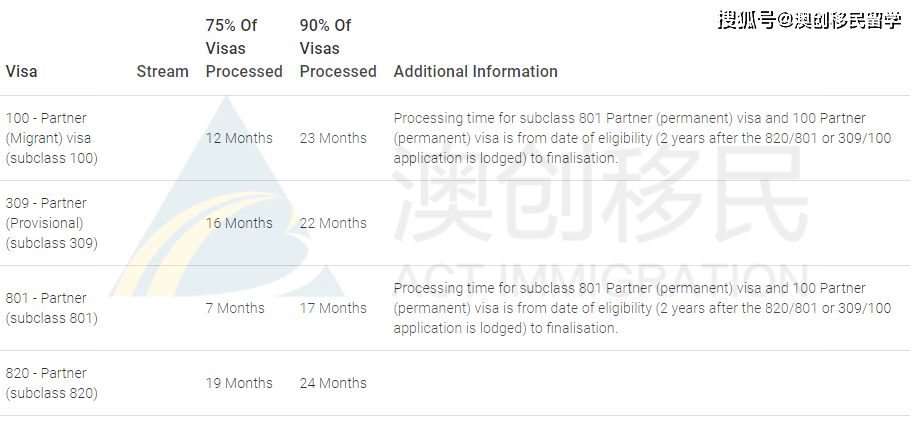The image size is (922, 422).
Task: Click the 820 - Partner (subclass 820) label
Action: click(x=52, y=383)
